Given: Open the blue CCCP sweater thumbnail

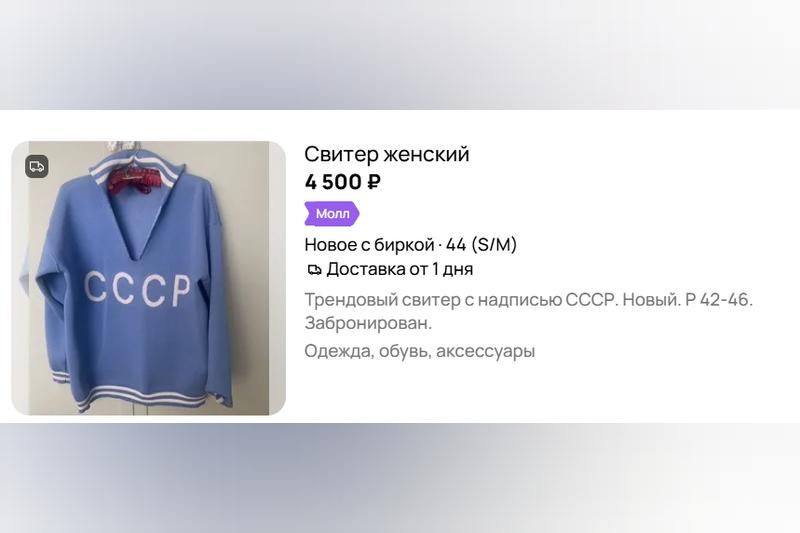Looking at the screenshot, I should pos(148,278).
